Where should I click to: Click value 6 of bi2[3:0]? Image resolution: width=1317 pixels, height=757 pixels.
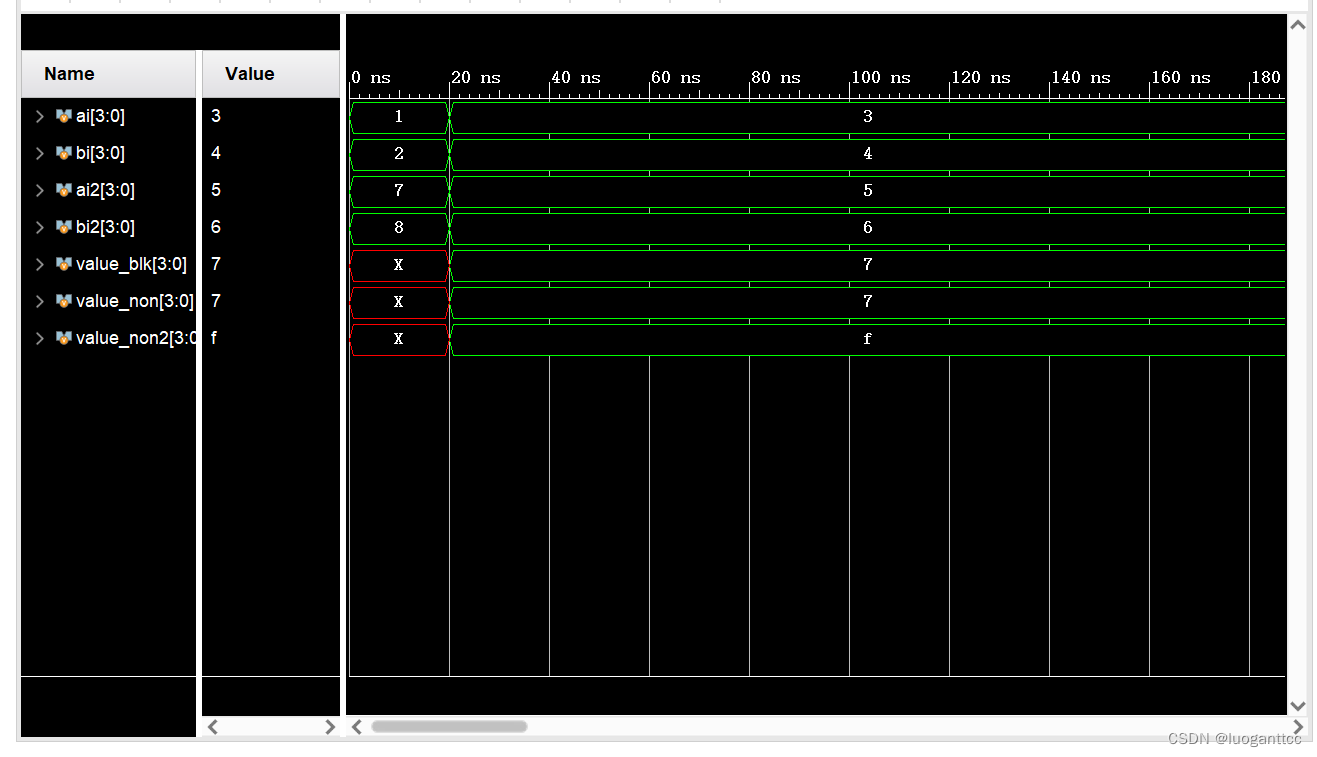[x=216, y=227]
